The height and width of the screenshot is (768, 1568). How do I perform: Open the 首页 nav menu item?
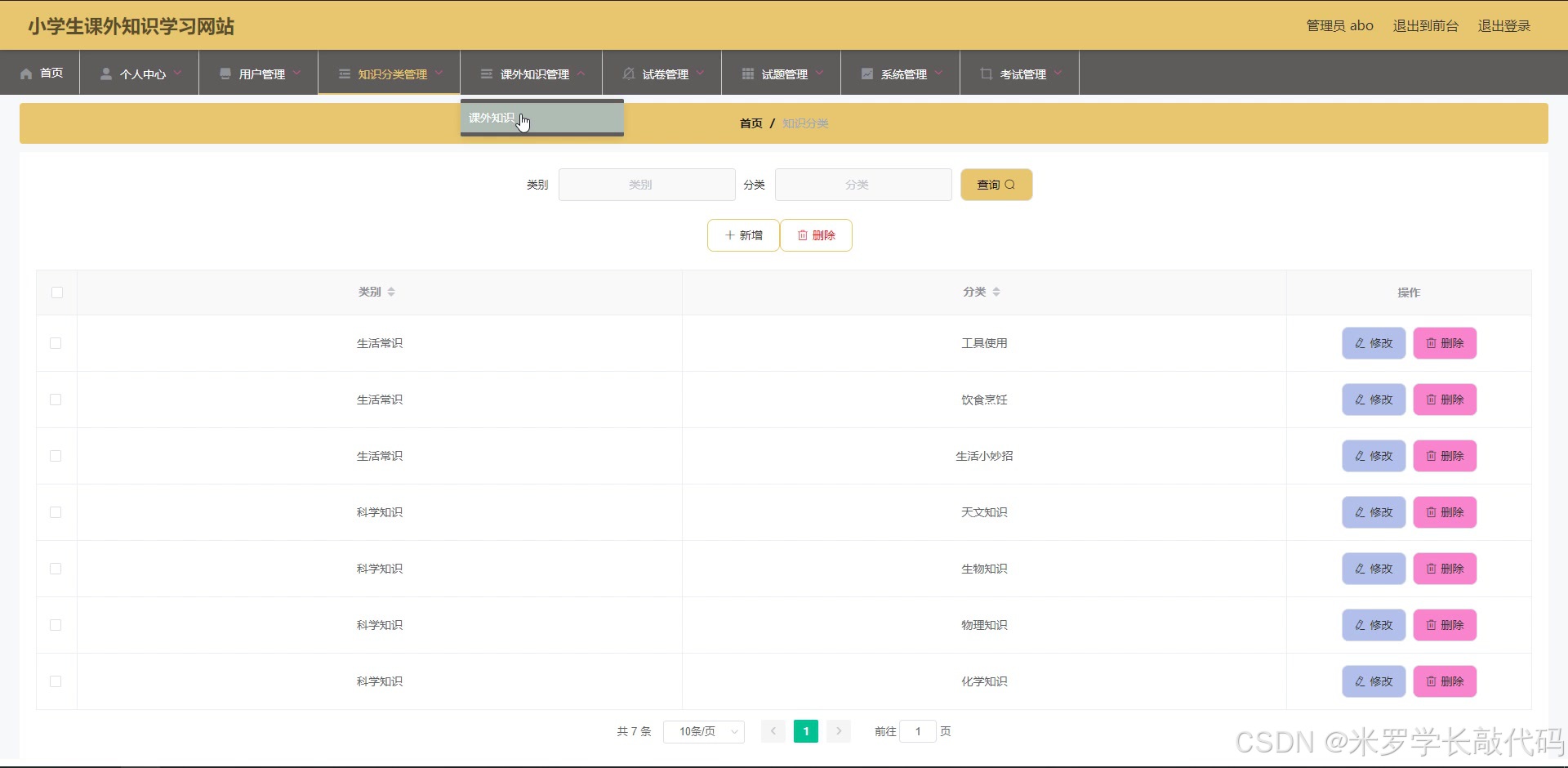click(x=41, y=73)
